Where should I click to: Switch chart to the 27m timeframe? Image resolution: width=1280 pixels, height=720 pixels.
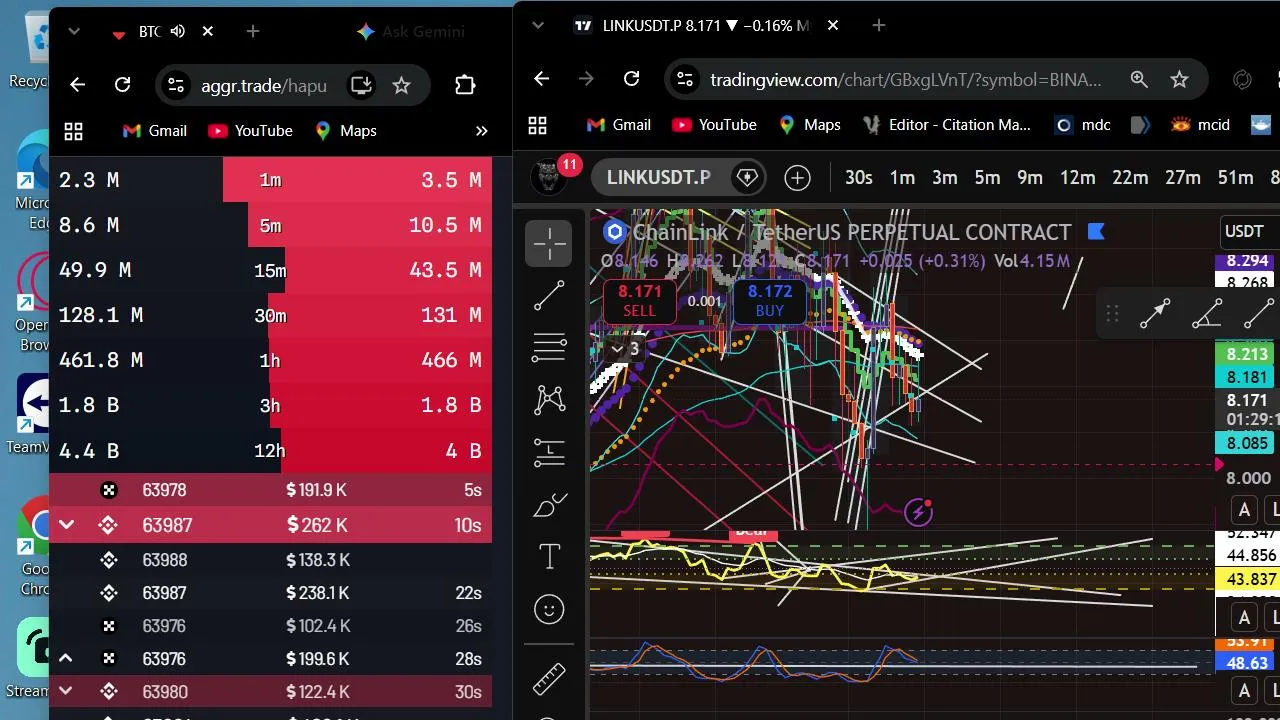click(x=1183, y=178)
